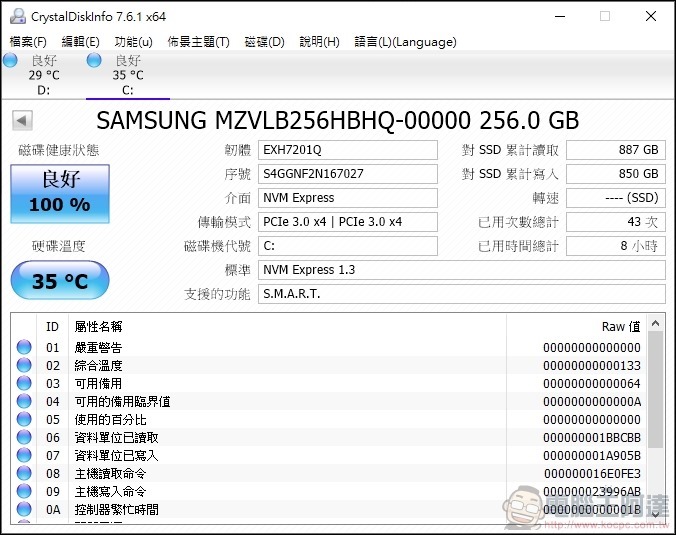This screenshot has width=676, height=535.
Task: Select the 使用的百分比 attribute row
Action: pos(329,419)
